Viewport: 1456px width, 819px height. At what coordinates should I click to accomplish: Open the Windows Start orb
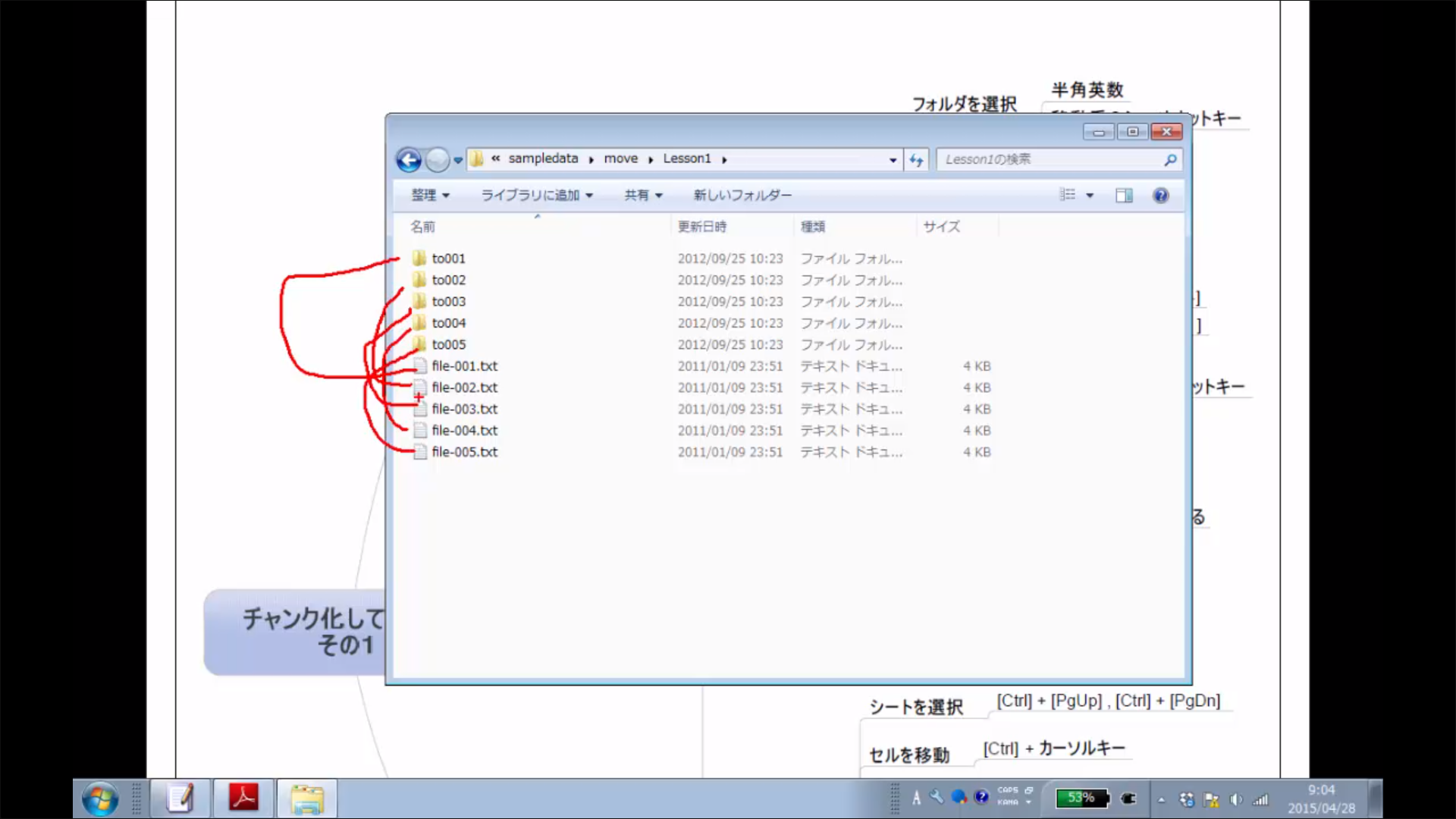click(x=99, y=799)
